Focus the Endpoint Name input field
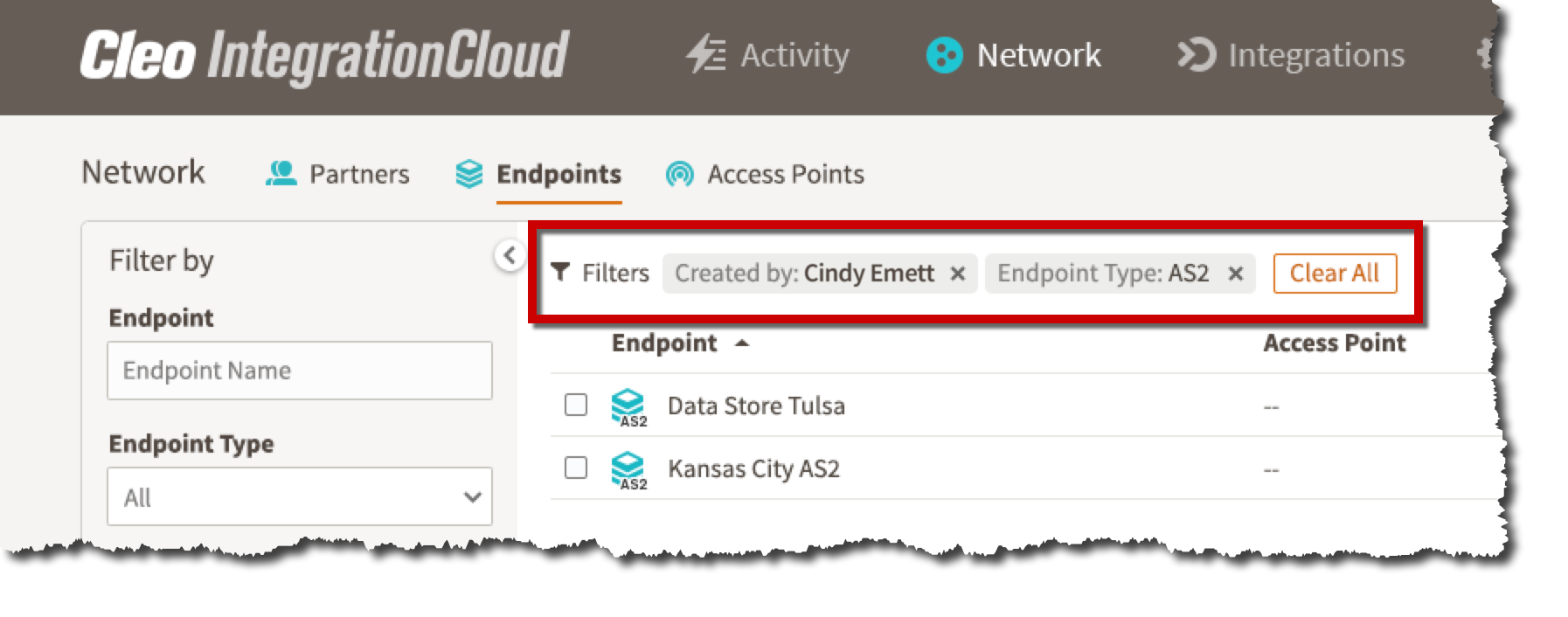1568x617 pixels. (300, 371)
